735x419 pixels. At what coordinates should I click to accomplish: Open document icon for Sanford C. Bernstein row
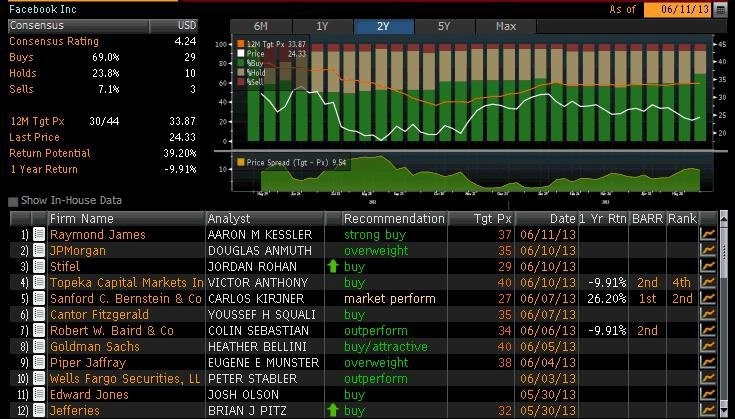click(x=39, y=298)
